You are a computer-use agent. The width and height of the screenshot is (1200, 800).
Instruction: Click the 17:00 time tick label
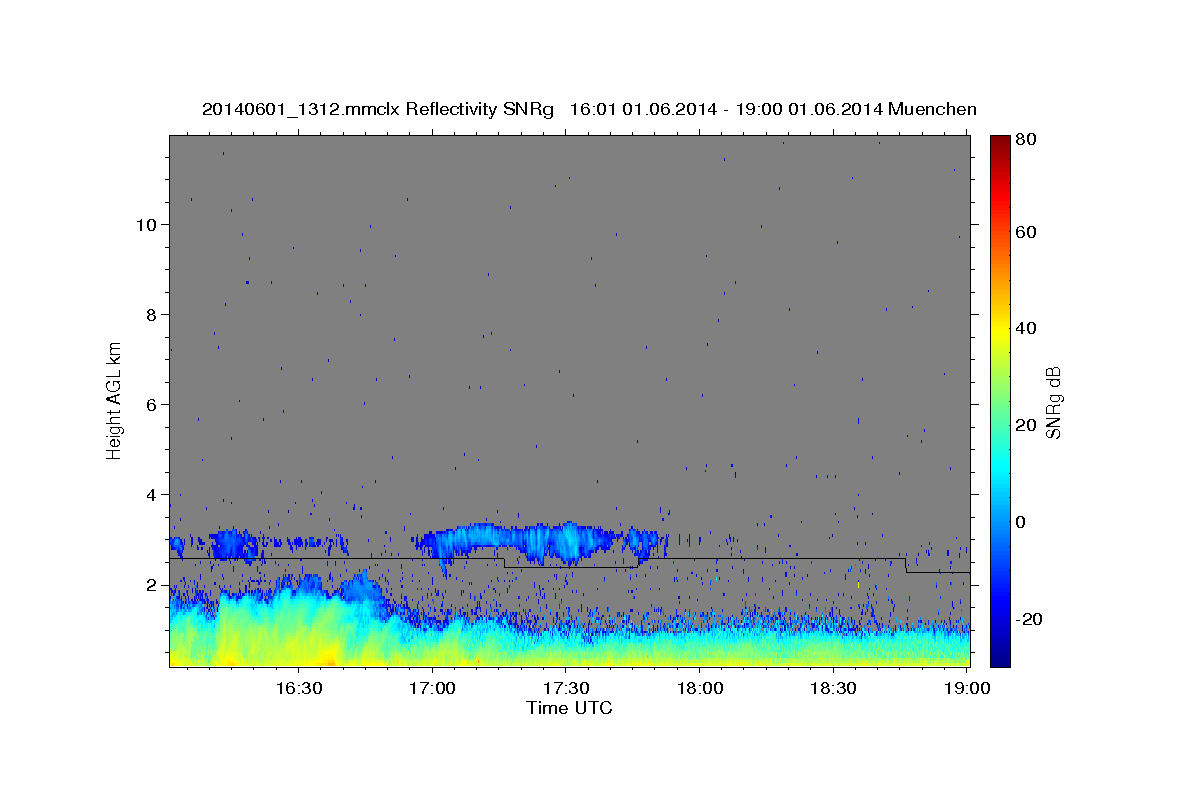(x=432, y=689)
